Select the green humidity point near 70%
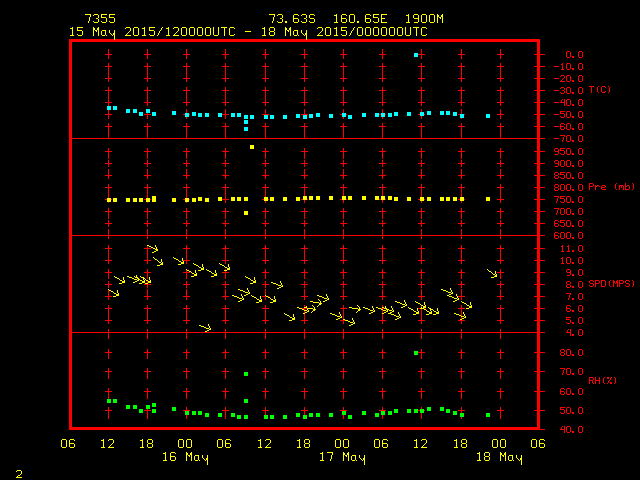The image size is (640, 480). [x=246, y=374]
